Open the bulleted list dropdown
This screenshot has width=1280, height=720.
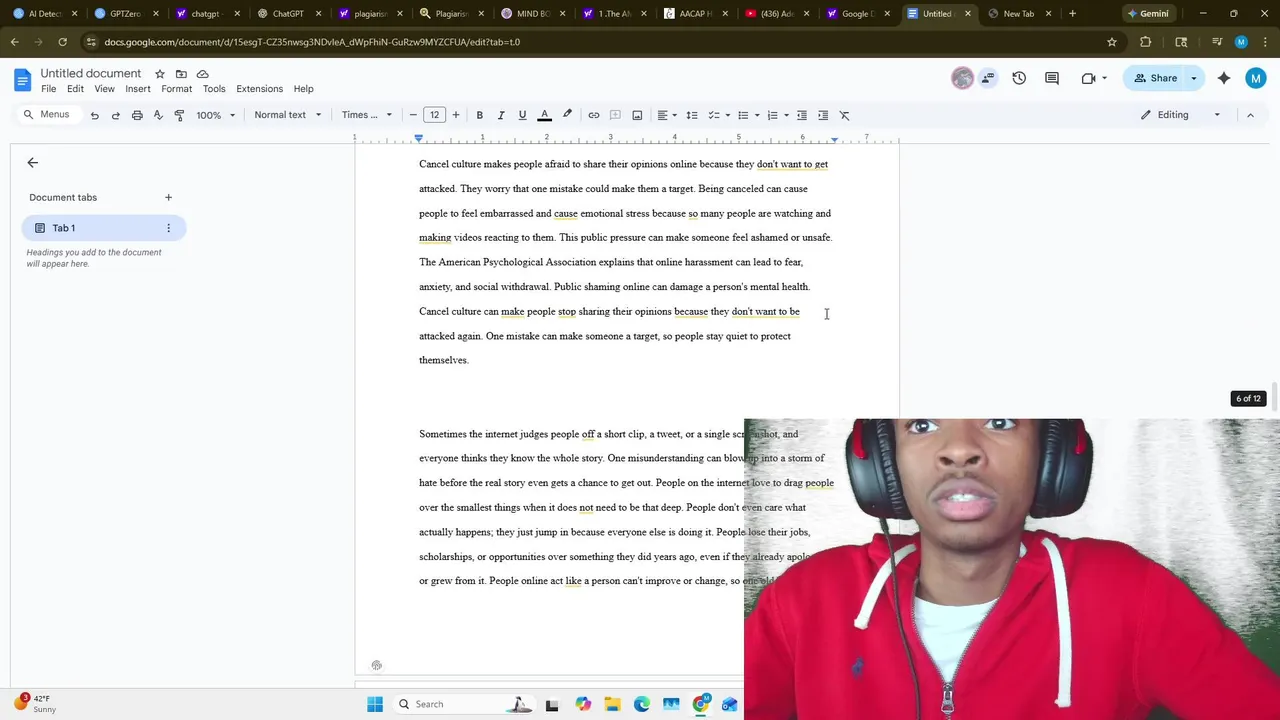749,115
